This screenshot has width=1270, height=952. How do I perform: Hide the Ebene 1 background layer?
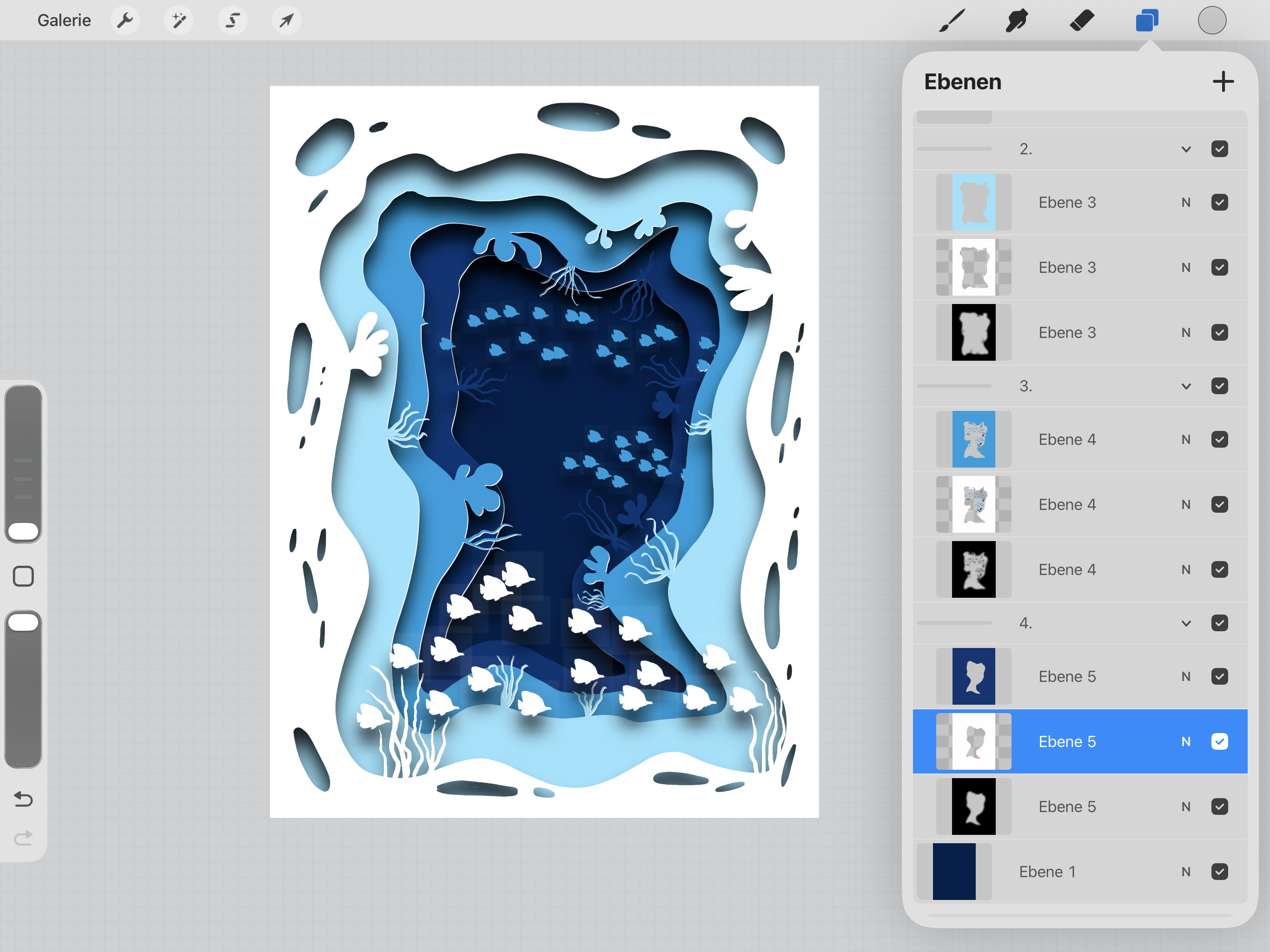[x=1219, y=872]
